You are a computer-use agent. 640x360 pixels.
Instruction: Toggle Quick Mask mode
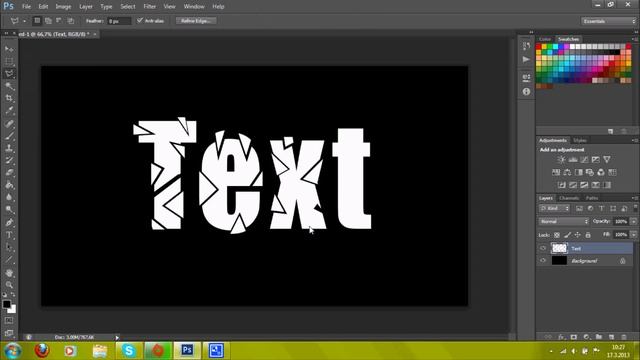(9, 321)
